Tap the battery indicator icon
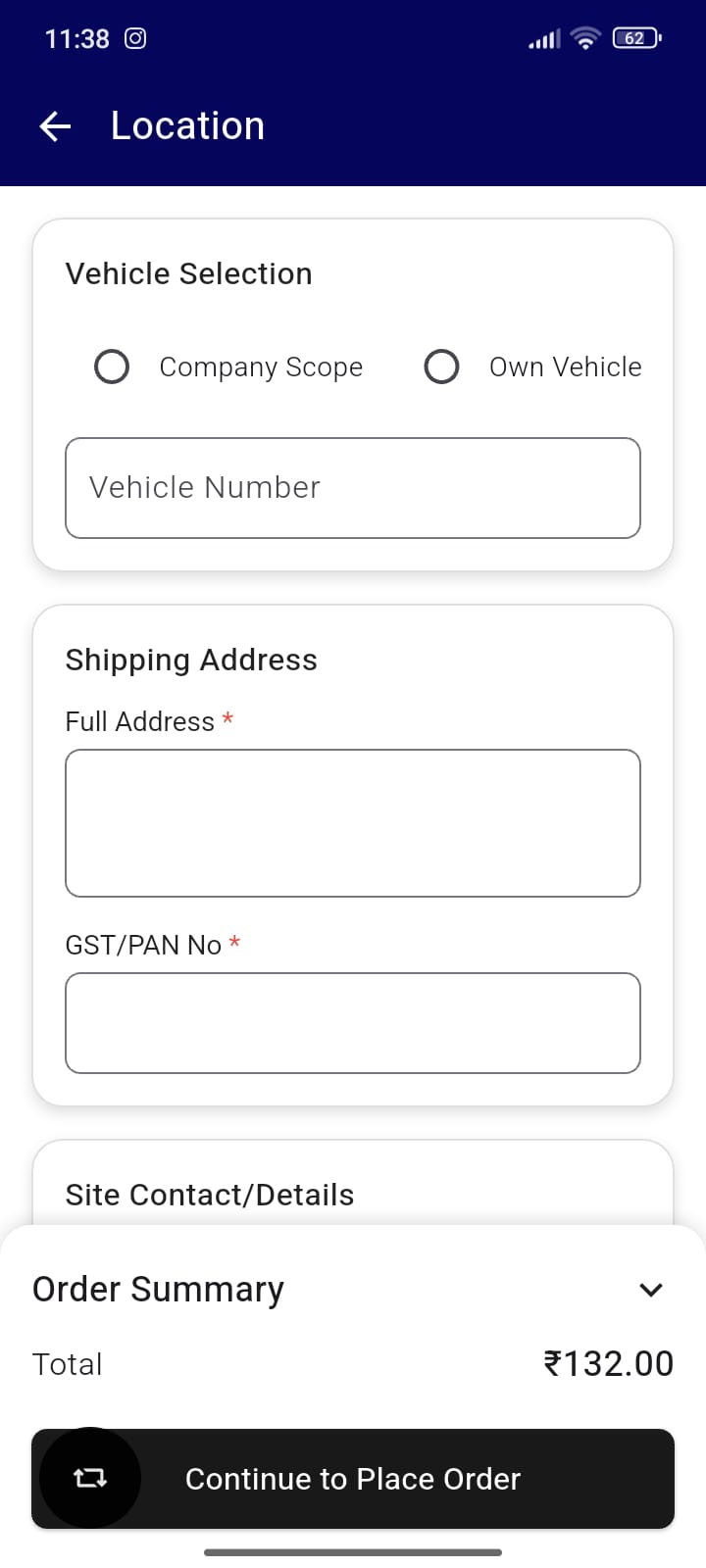Screen dimensions: 706x1568 (x=636, y=38)
